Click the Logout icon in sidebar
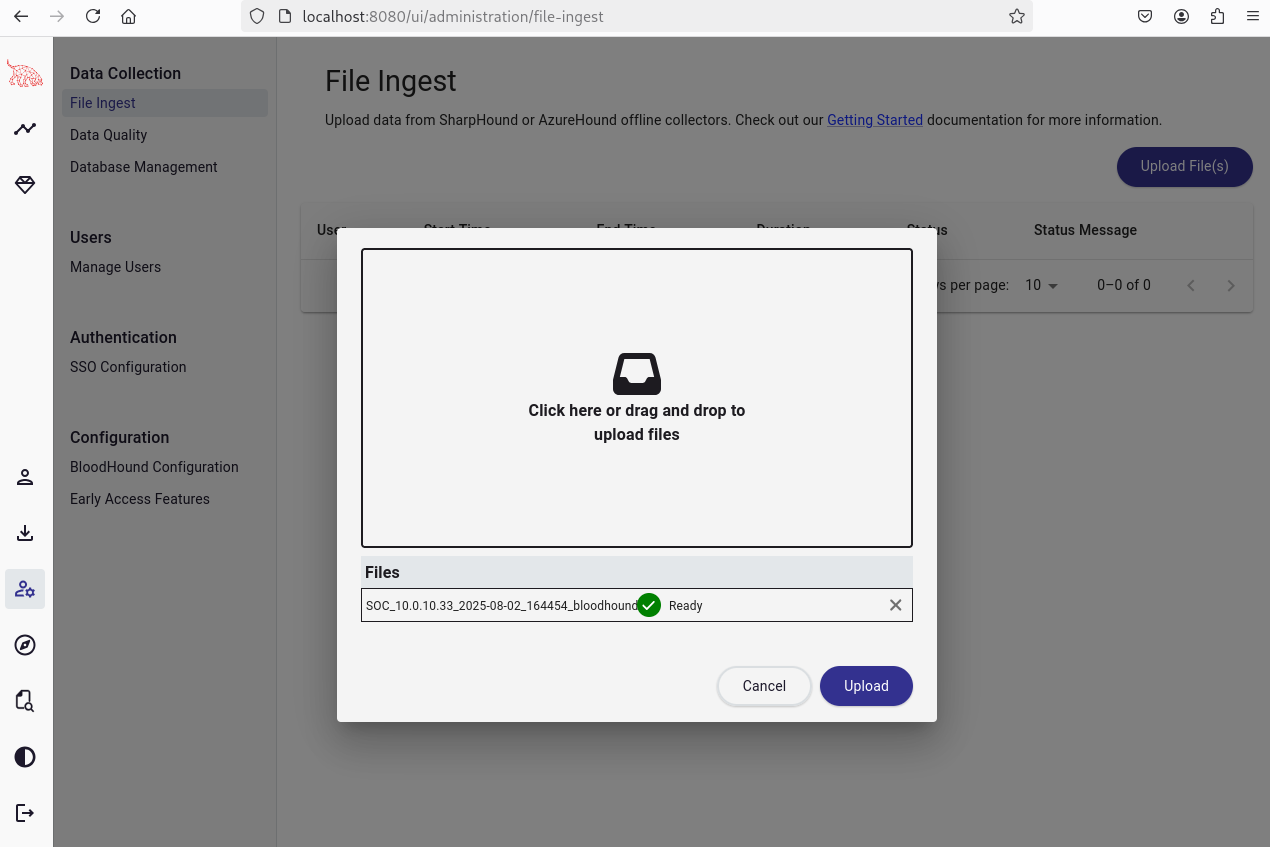1270x847 pixels. click(25, 813)
